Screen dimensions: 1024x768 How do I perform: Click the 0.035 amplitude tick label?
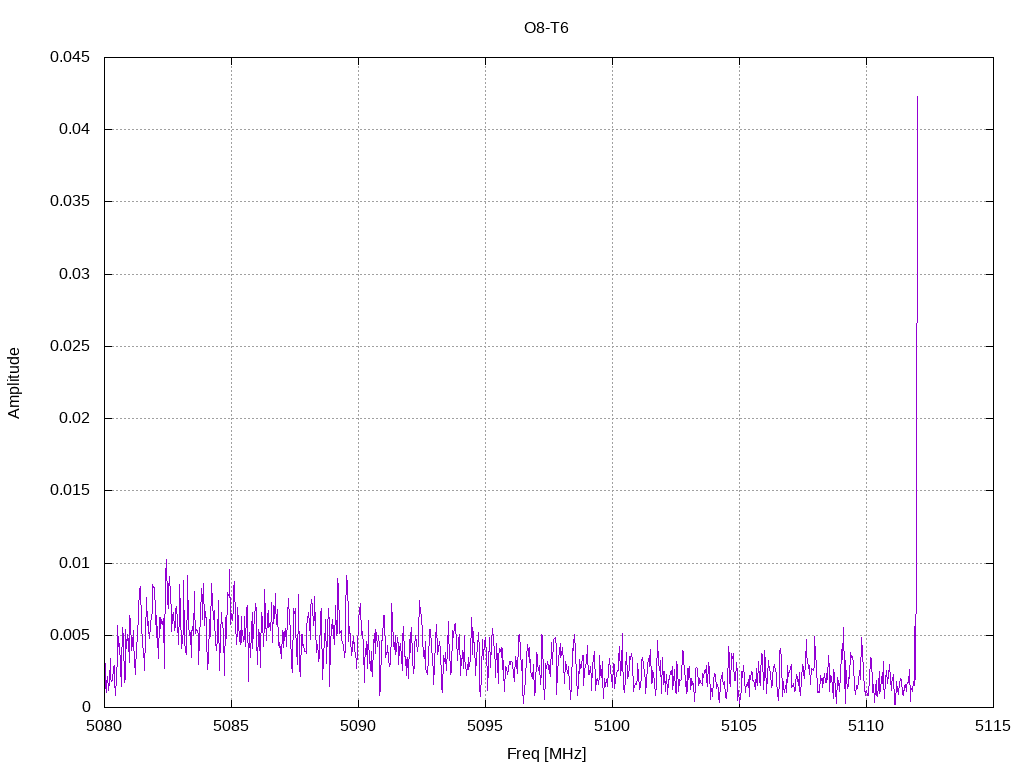coord(70,201)
